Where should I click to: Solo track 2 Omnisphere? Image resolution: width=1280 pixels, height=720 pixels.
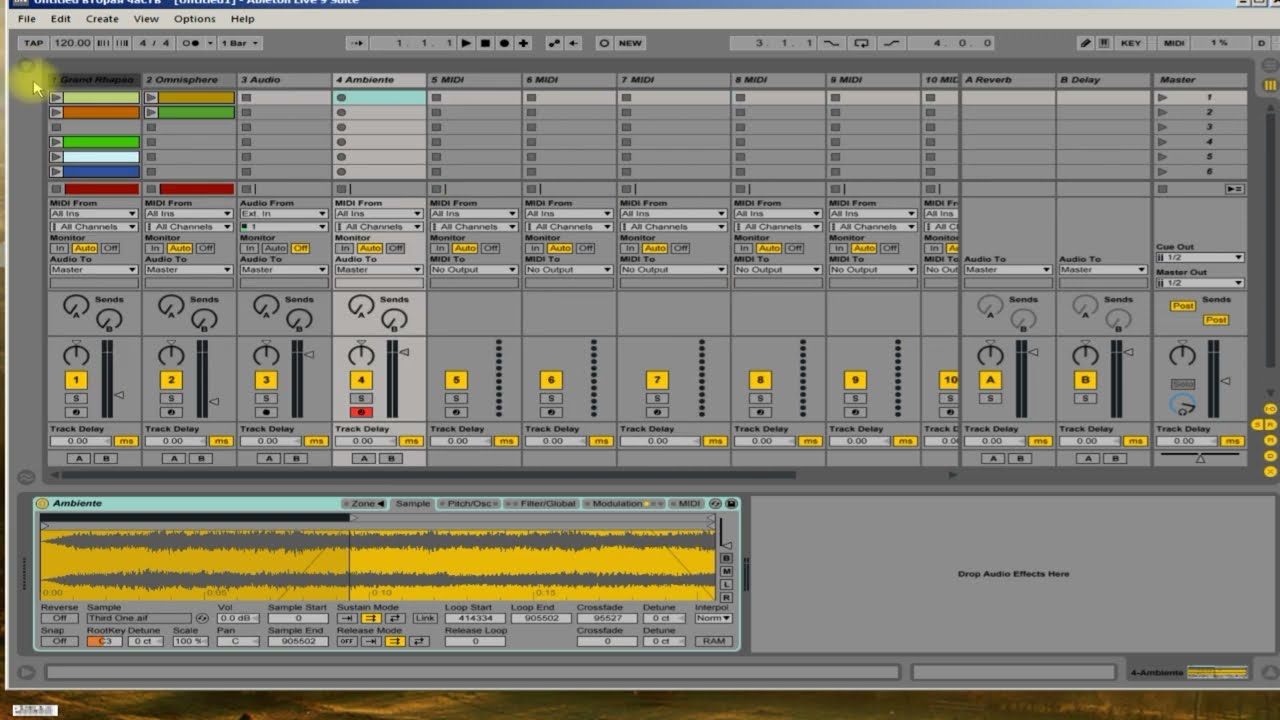(171, 398)
